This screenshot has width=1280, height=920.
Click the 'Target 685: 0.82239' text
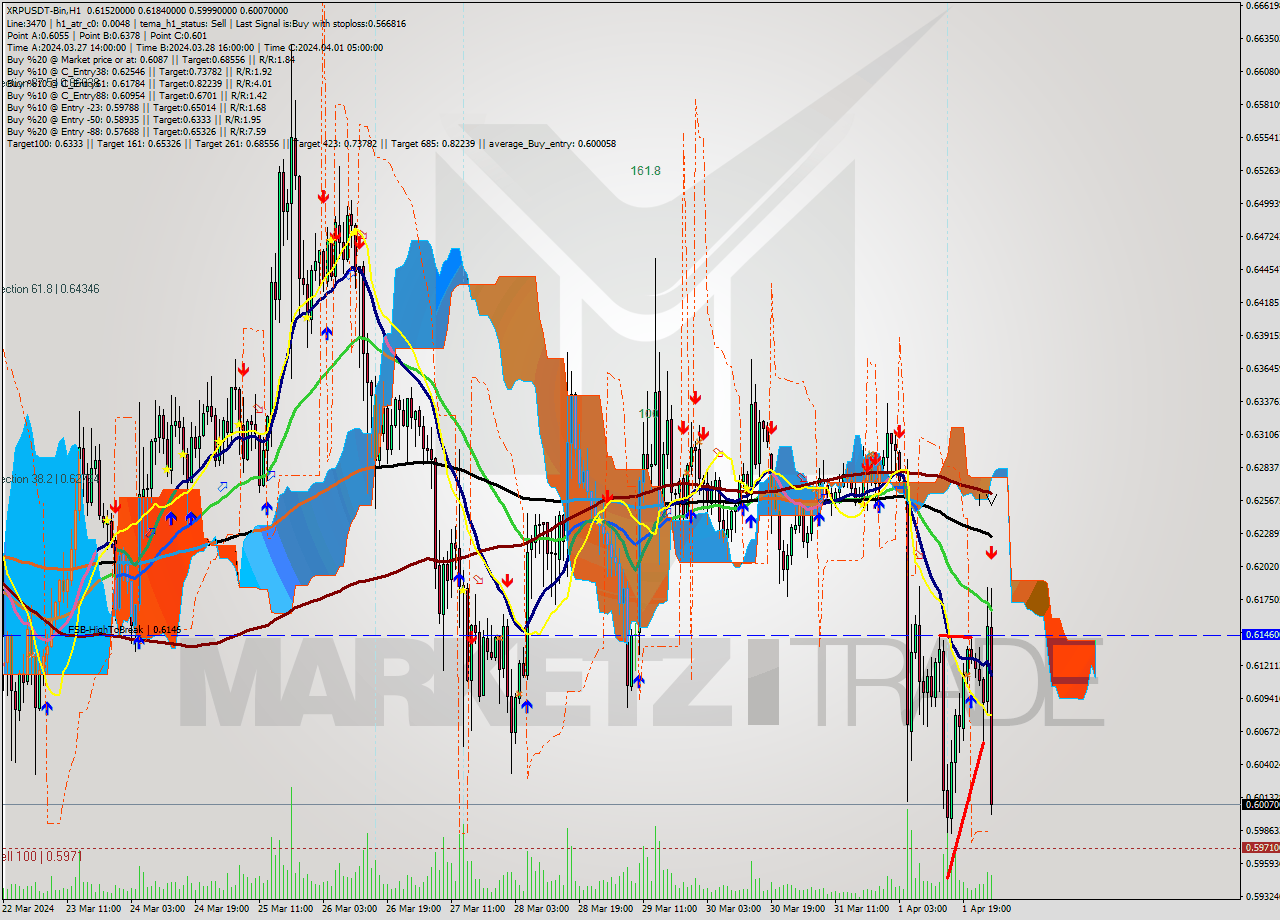[434, 144]
